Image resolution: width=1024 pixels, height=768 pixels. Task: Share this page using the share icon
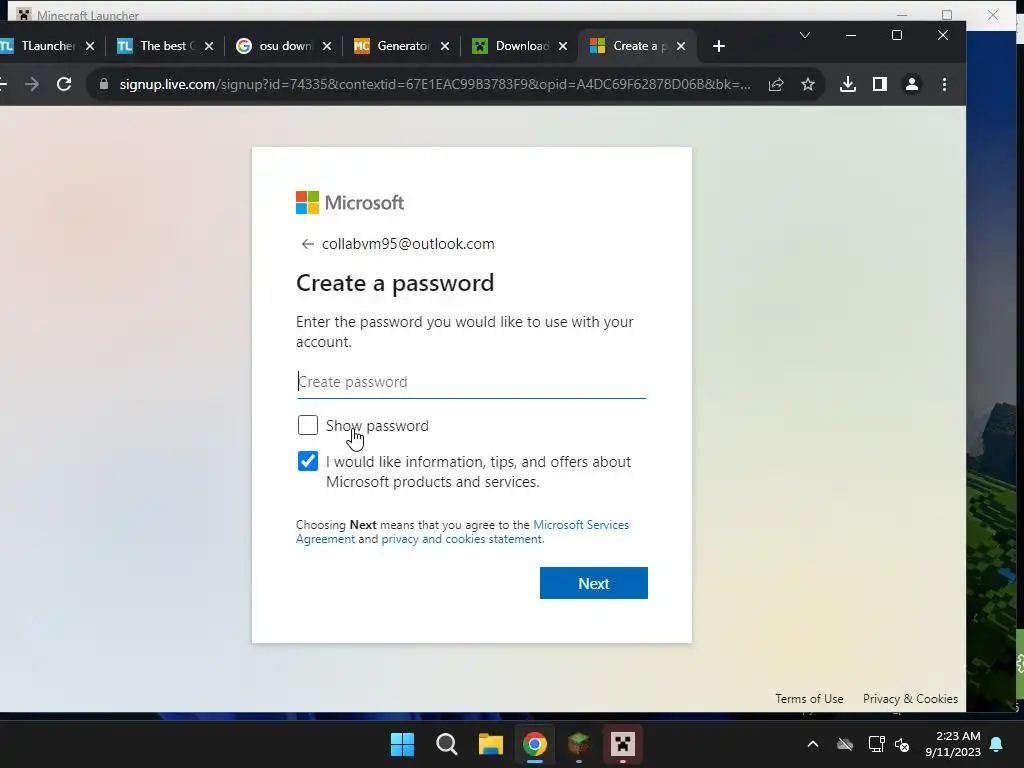tap(776, 84)
